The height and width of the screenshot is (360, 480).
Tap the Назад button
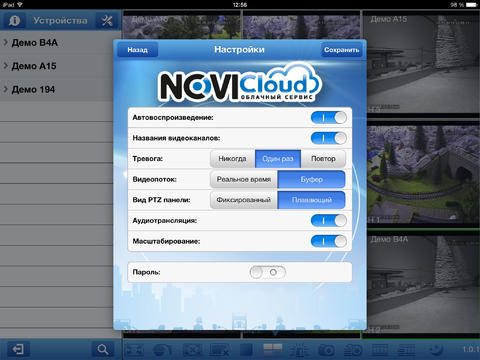[138, 50]
